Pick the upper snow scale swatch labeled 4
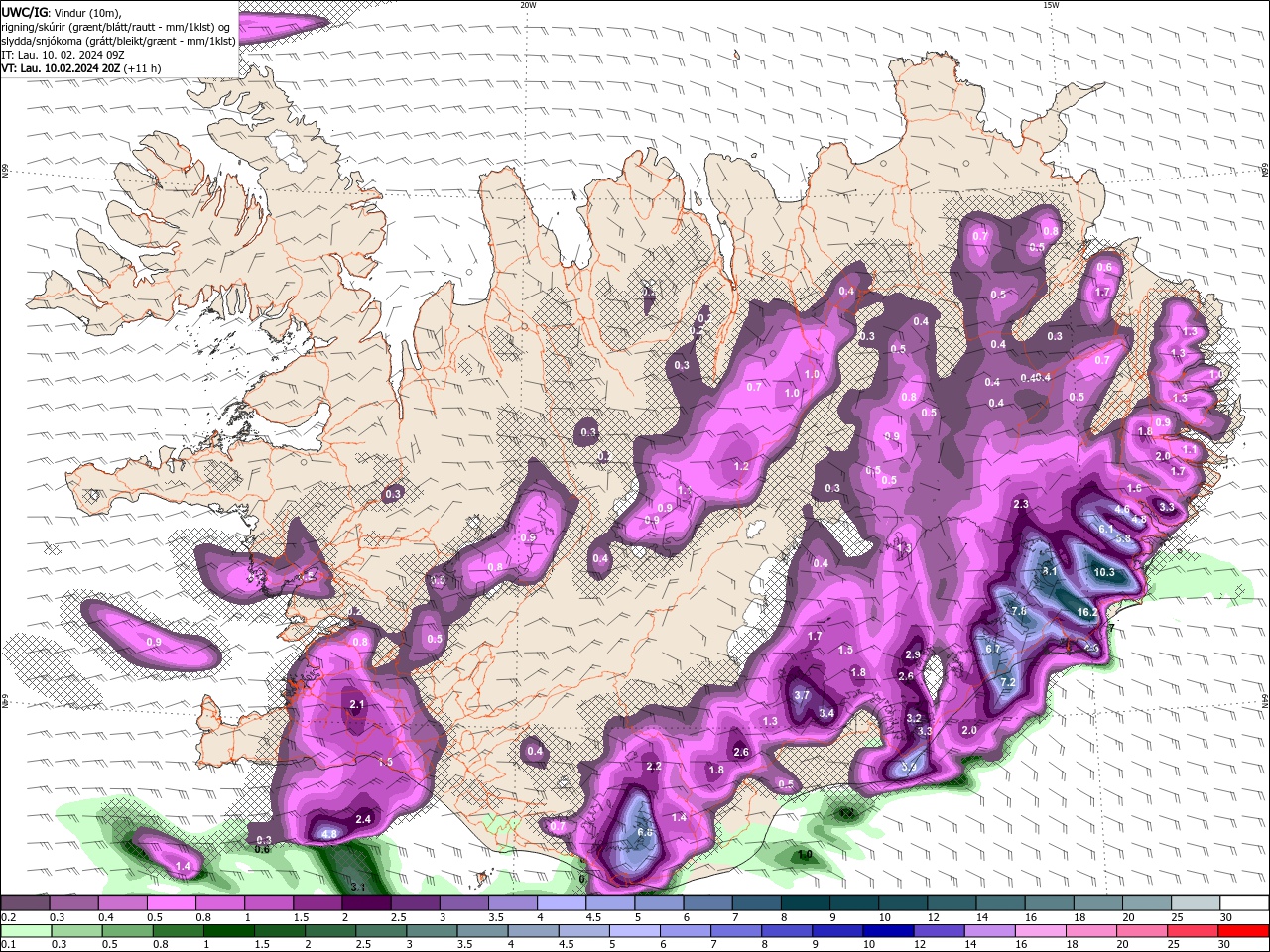Viewport: 1270px width, 952px height. pyautogui.click(x=562, y=903)
